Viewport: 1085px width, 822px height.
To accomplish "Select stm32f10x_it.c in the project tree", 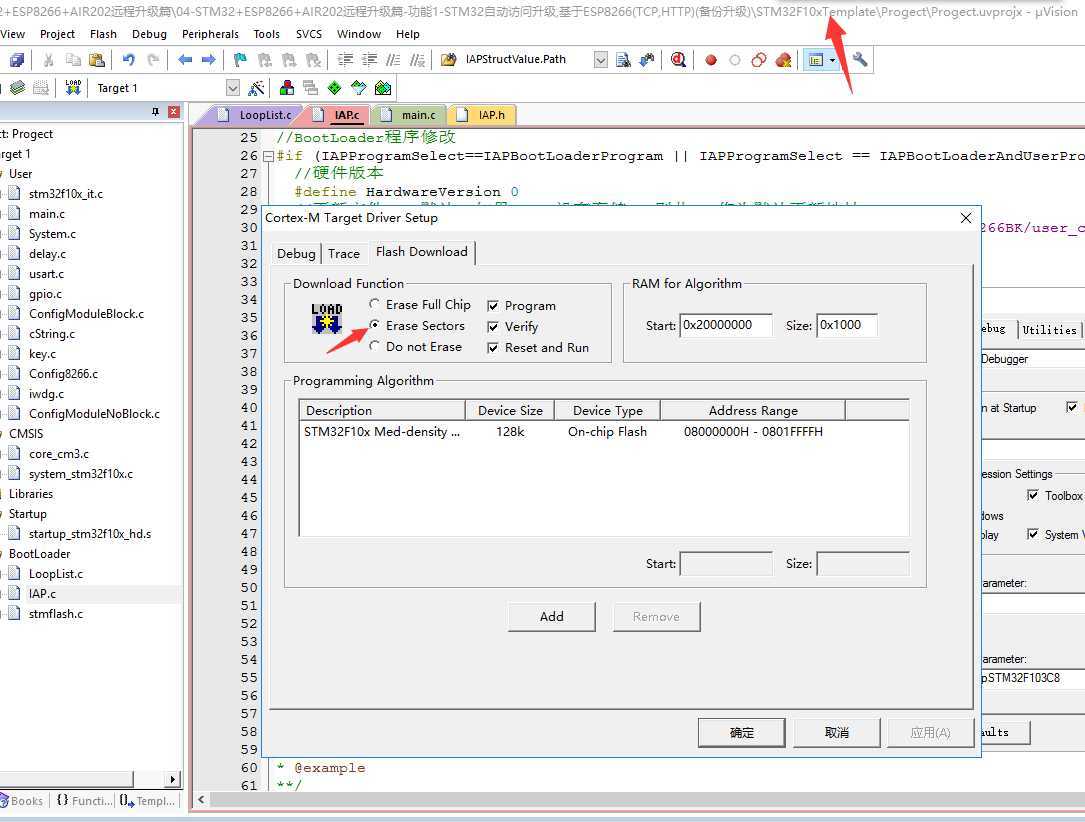I will [66, 194].
